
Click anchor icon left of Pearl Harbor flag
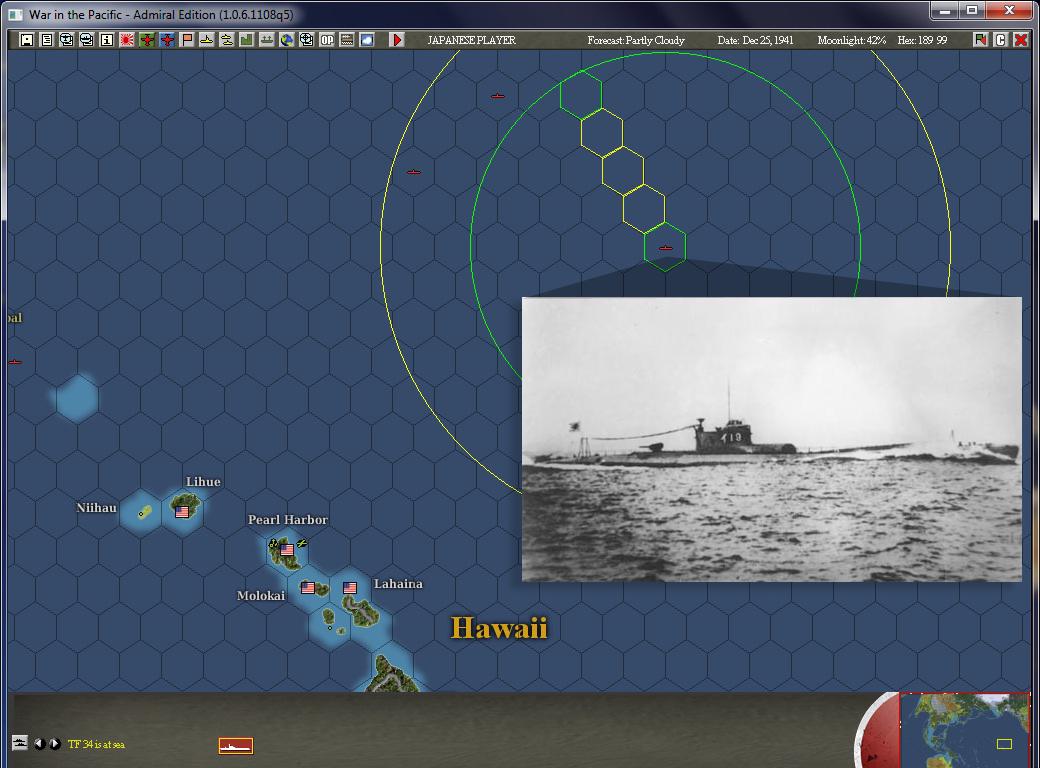[x=273, y=544]
